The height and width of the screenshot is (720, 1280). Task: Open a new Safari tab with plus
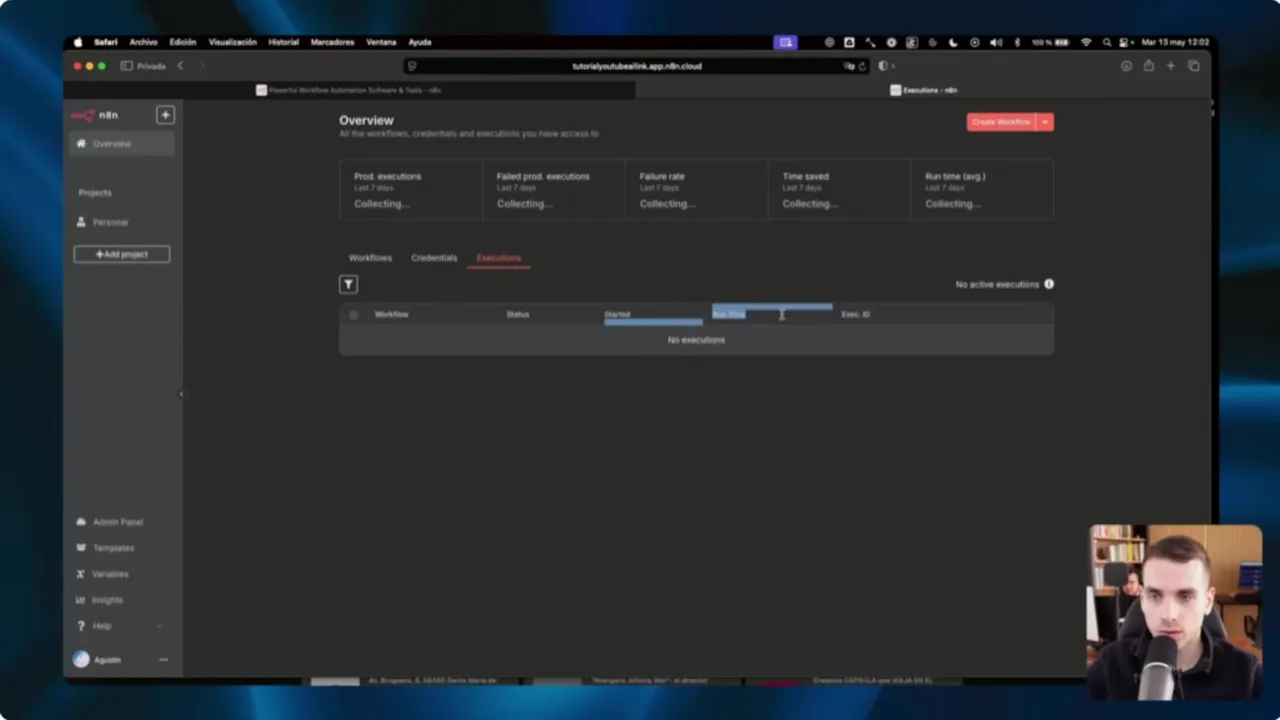click(1170, 66)
